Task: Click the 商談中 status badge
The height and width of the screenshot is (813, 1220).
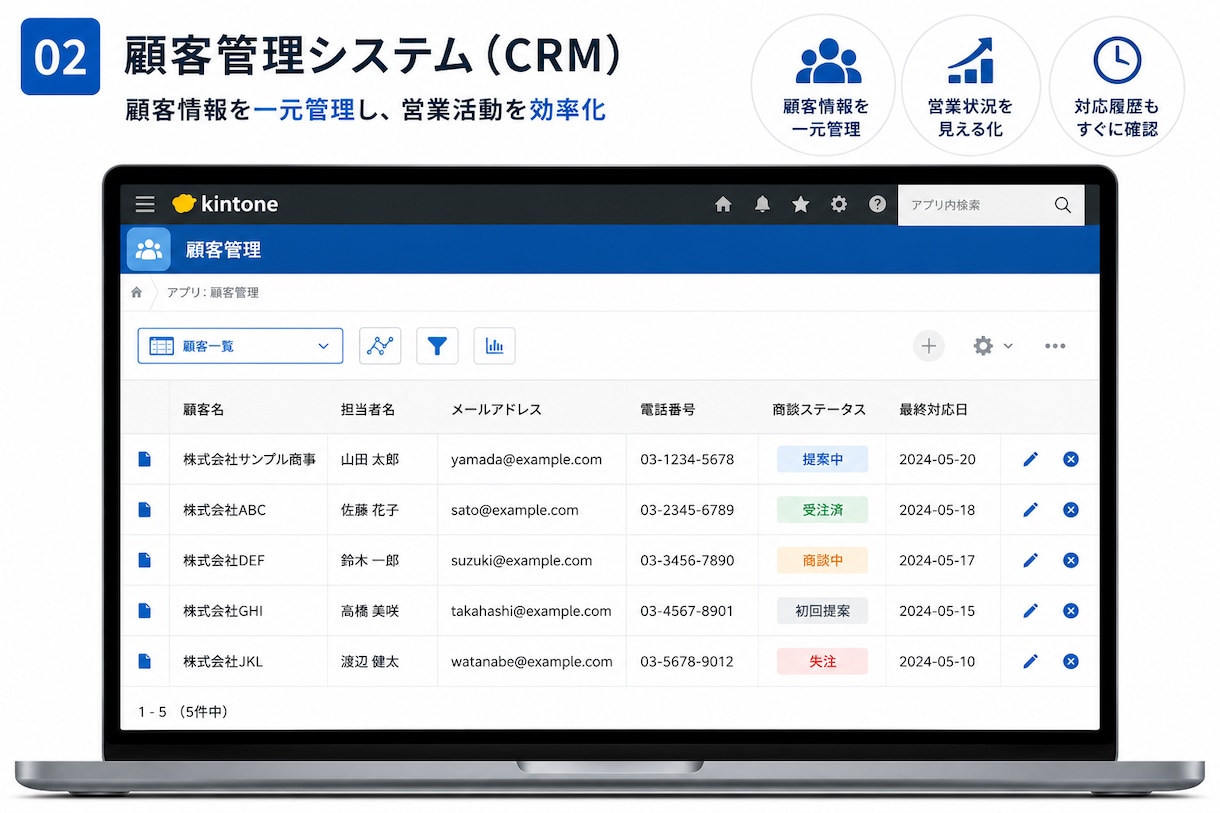Action: pyautogui.click(x=823, y=560)
